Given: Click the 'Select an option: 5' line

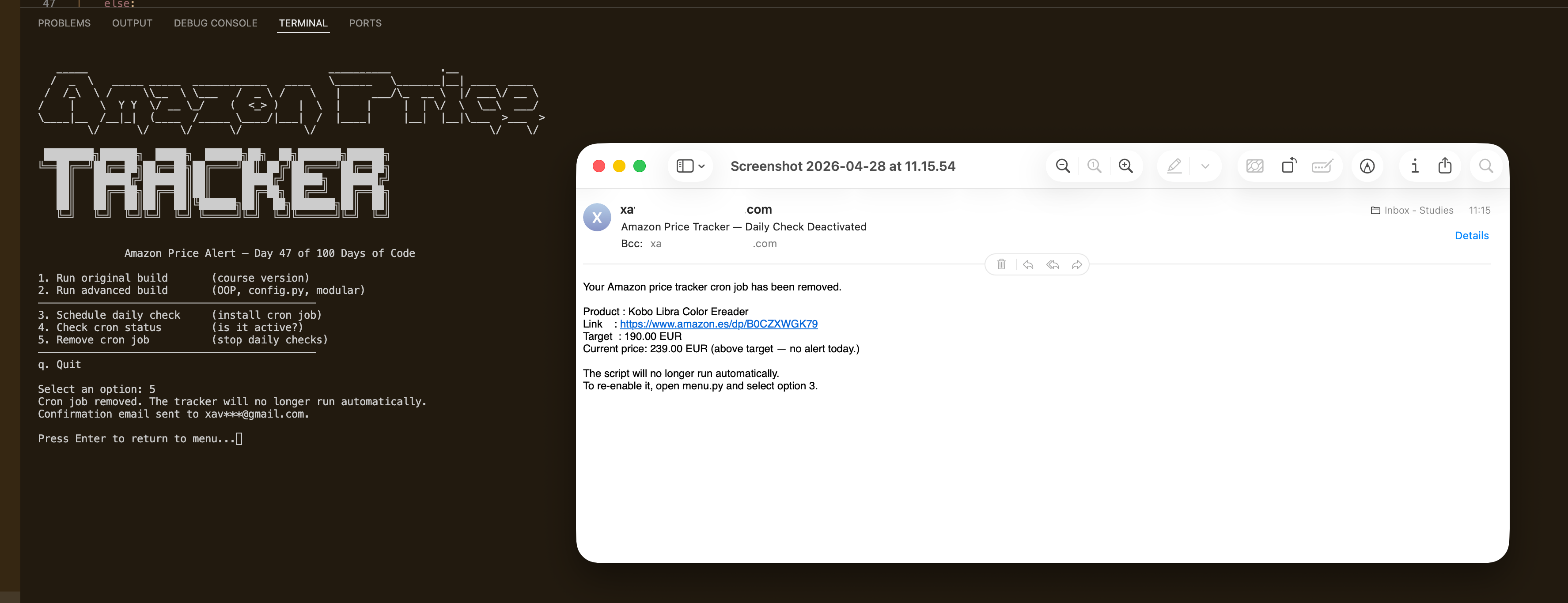Looking at the screenshot, I should click(96, 389).
